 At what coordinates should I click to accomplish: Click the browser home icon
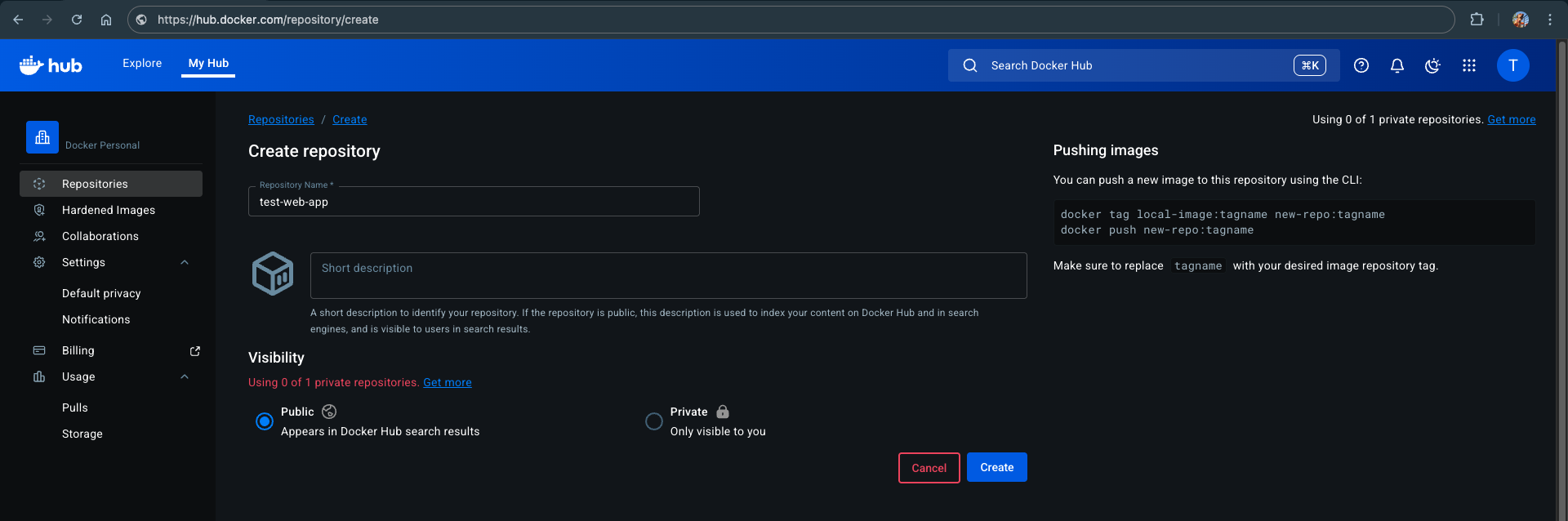pyautogui.click(x=106, y=20)
